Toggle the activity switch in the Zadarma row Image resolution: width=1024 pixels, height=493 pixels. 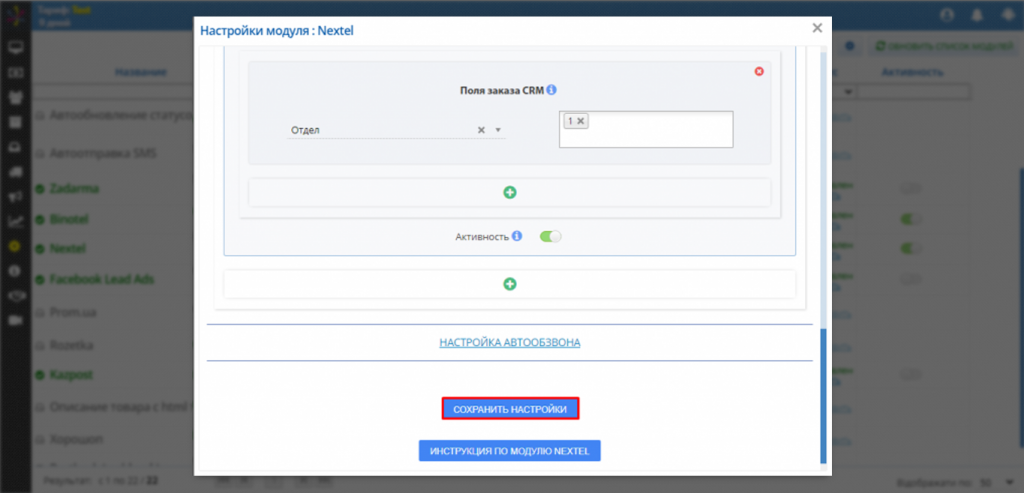pyautogui.click(x=911, y=189)
